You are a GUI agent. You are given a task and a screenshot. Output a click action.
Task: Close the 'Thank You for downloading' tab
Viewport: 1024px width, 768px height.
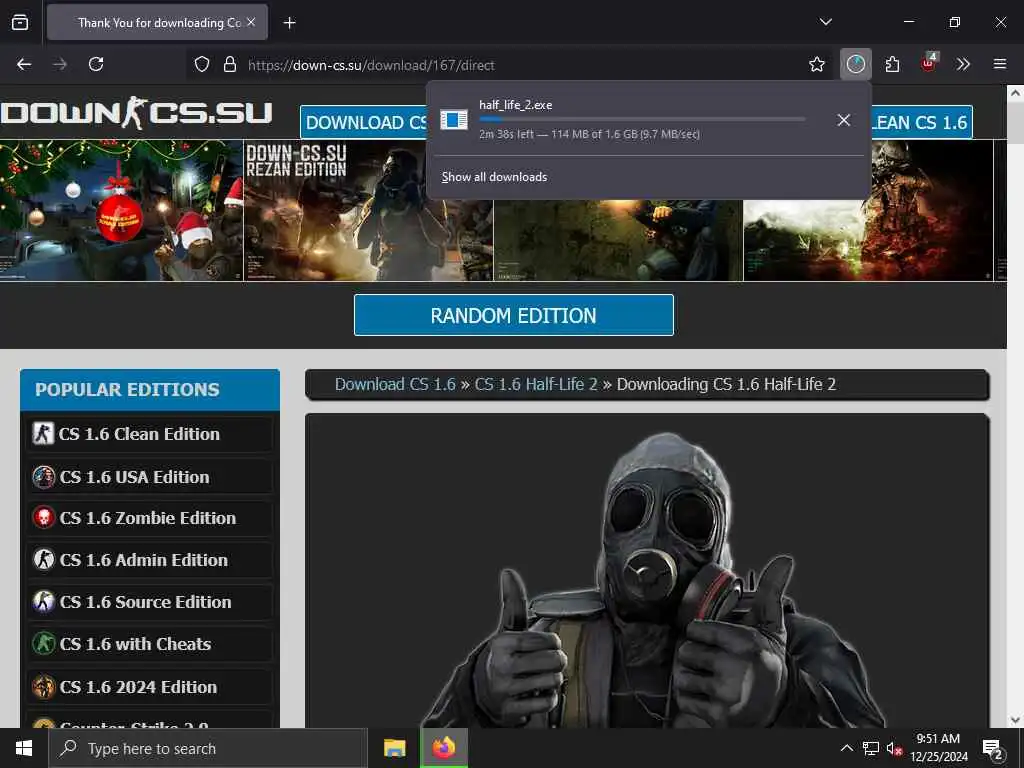point(251,22)
